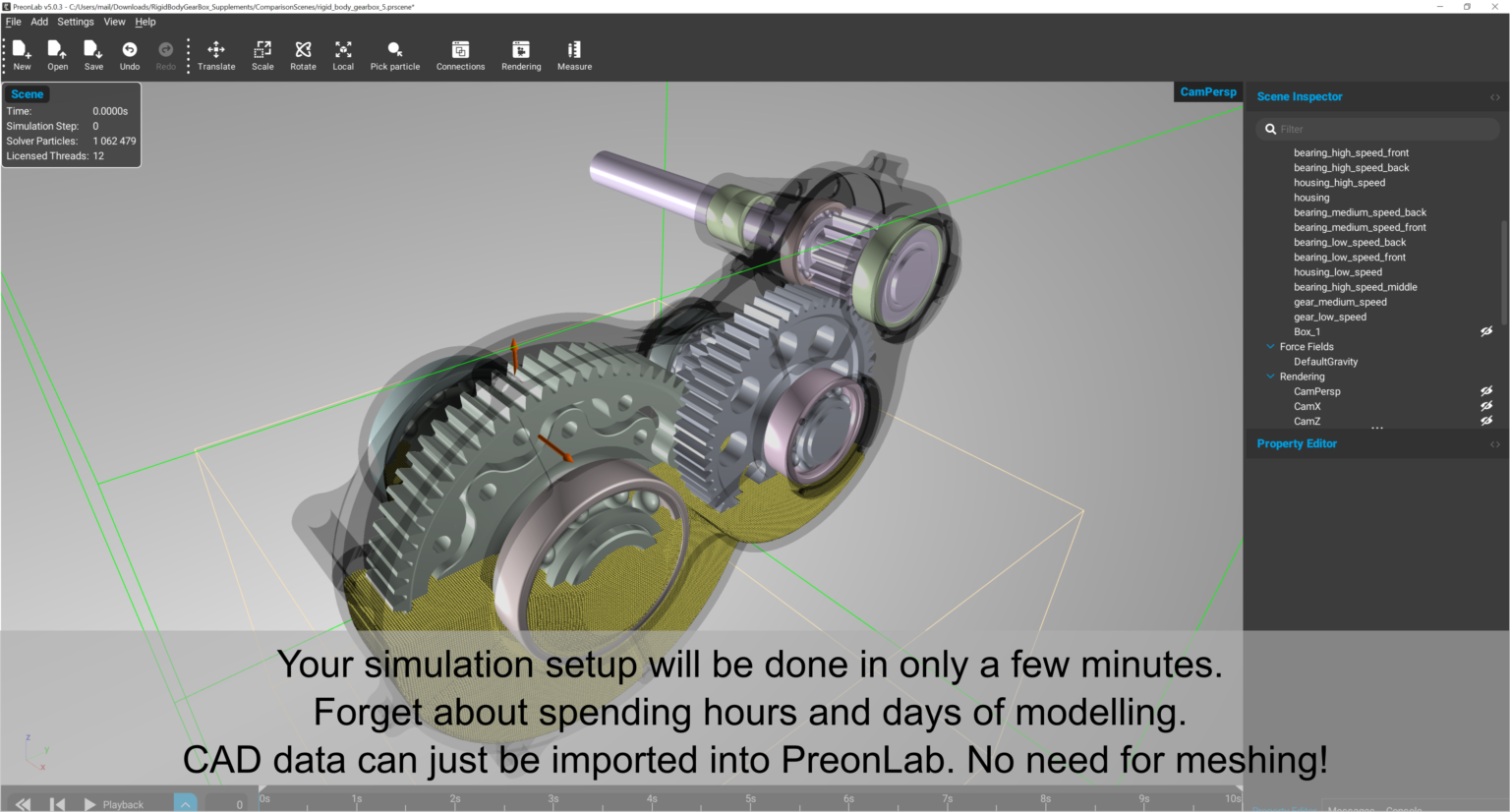Screen dimensions: 1510x812
Task: Activate the Pick particle tool
Action: (394, 55)
